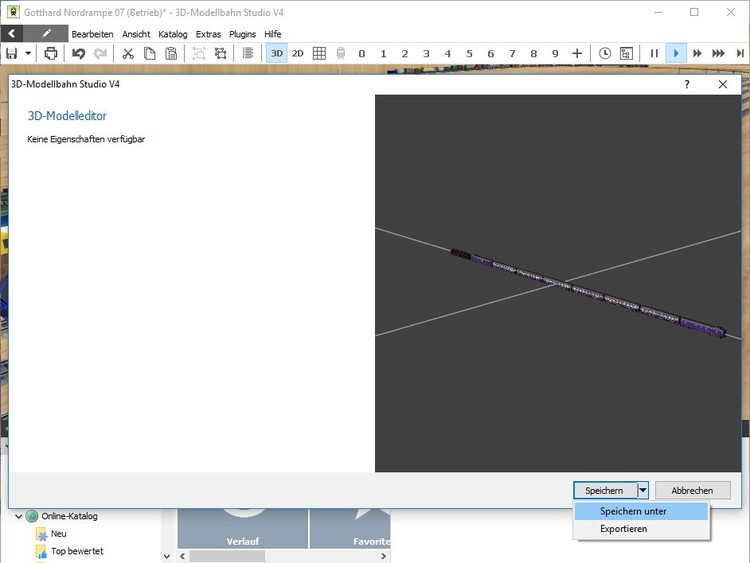Click the redo arrow icon
This screenshot has width=750, height=563.
pyautogui.click(x=100, y=54)
